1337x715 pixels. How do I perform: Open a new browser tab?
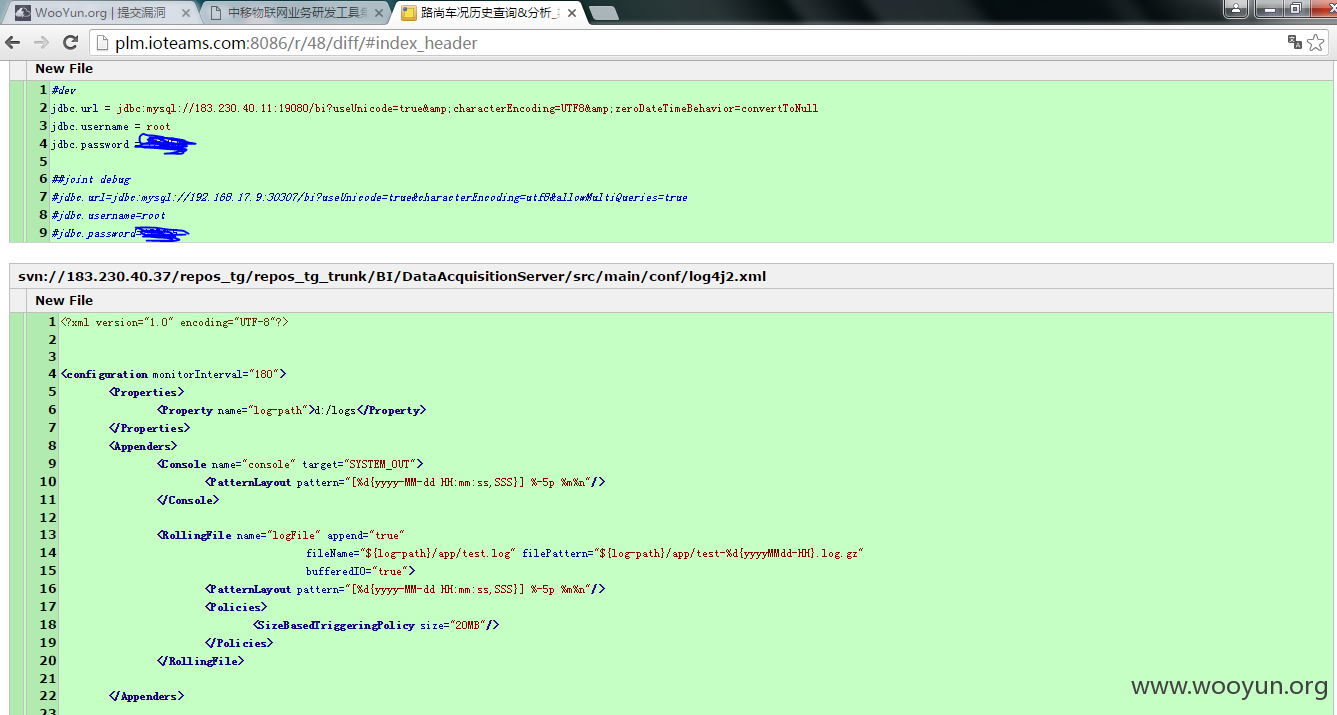[x=603, y=13]
